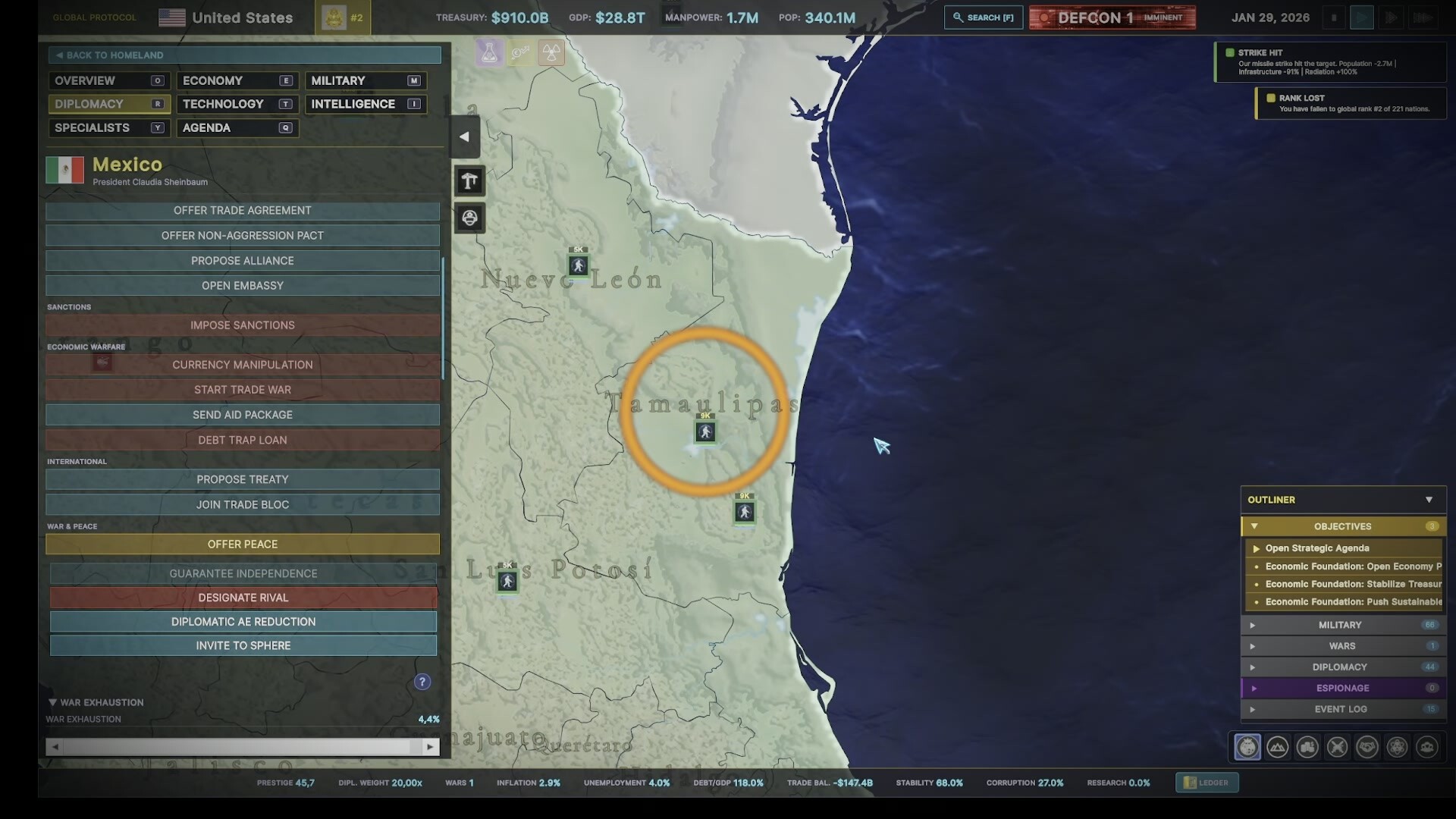Select the military crossed-swords map mode

[1338, 747]
